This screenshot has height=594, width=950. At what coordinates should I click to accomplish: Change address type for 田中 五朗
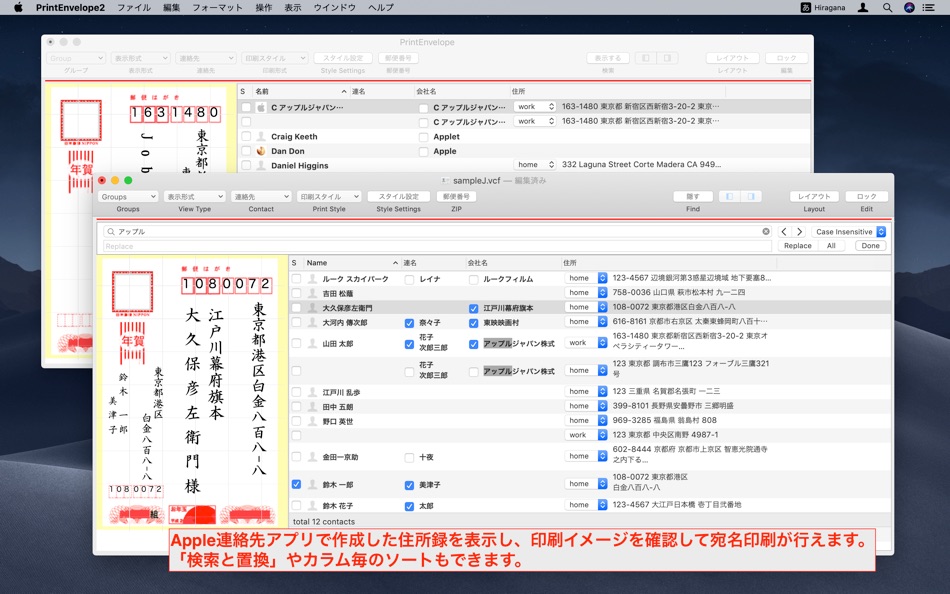[585, 405]
